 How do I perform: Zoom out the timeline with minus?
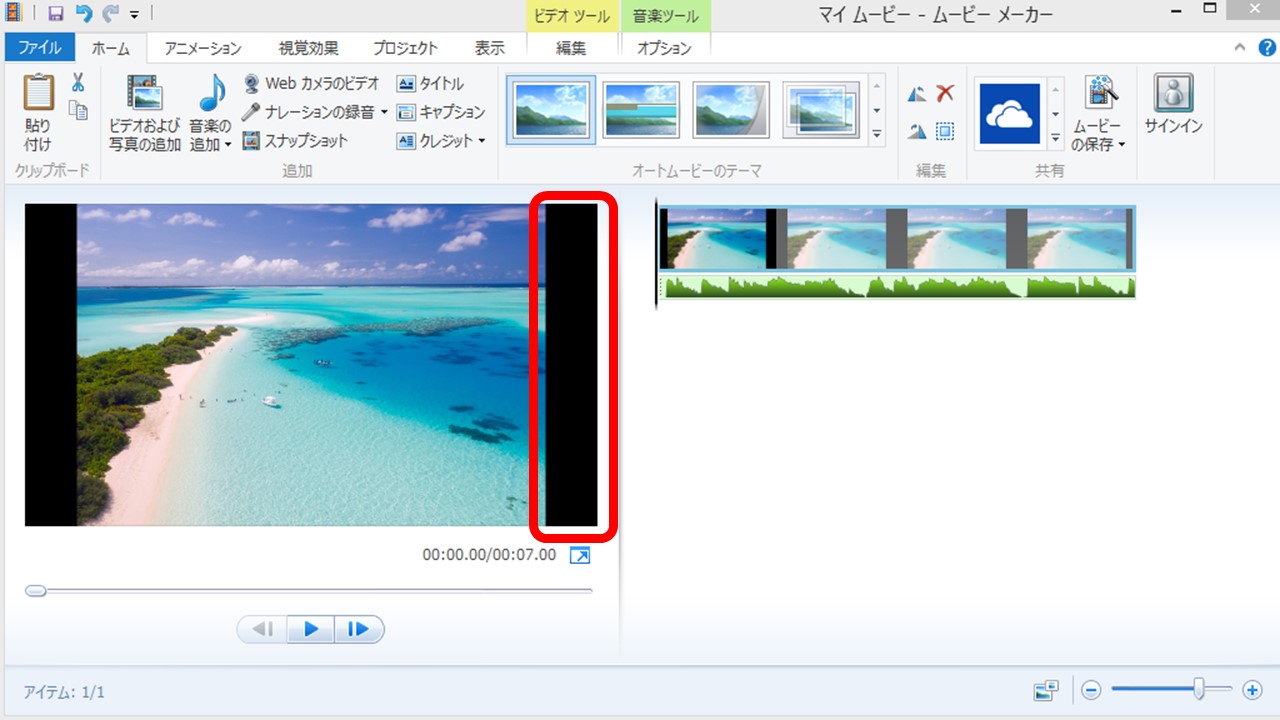[x=1091, y=690]
